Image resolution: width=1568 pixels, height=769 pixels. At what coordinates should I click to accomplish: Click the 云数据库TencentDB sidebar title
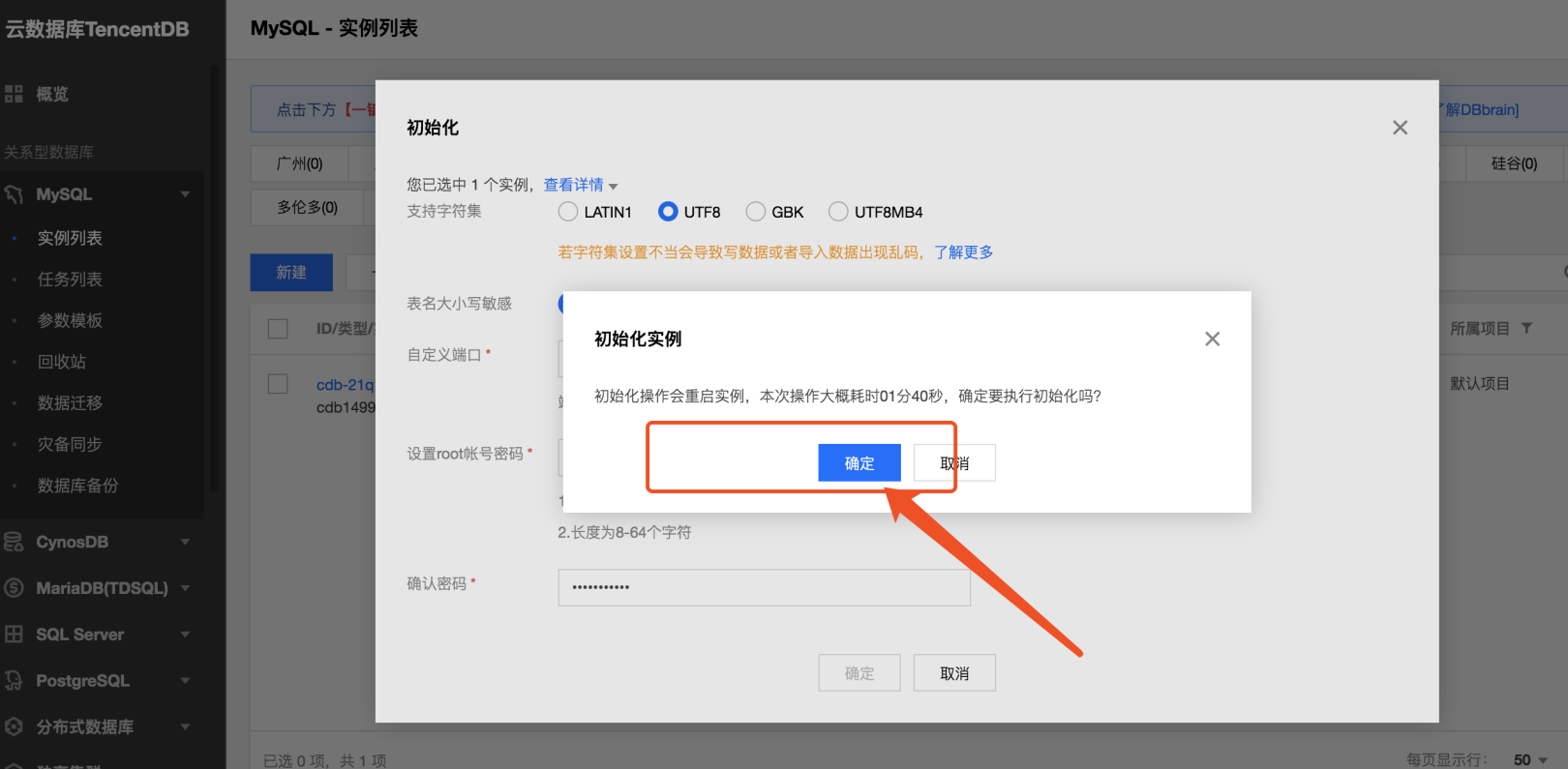pyautogui.click(x=97, y=29)
